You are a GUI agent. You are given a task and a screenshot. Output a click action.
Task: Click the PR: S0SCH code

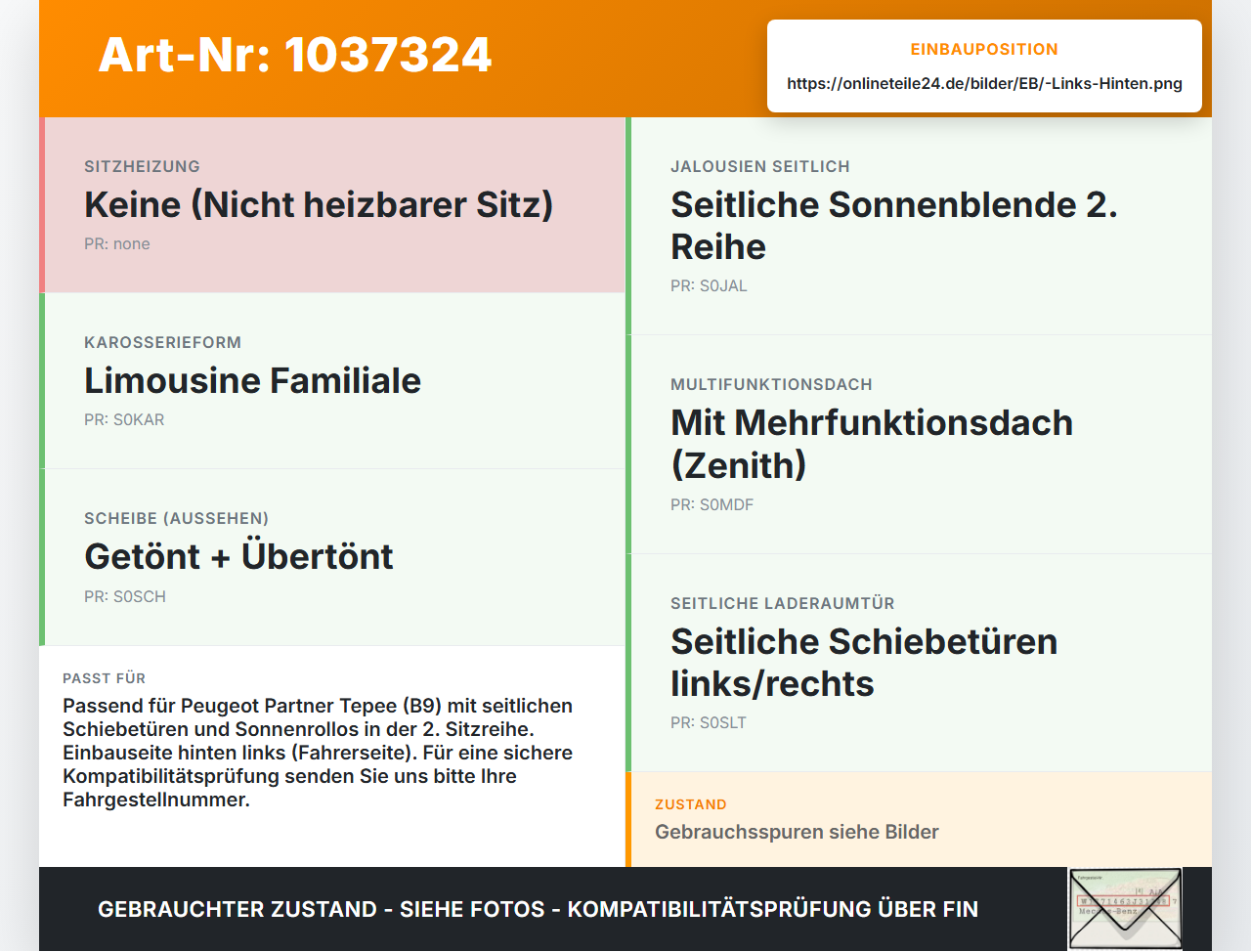[x=125, y=597]
